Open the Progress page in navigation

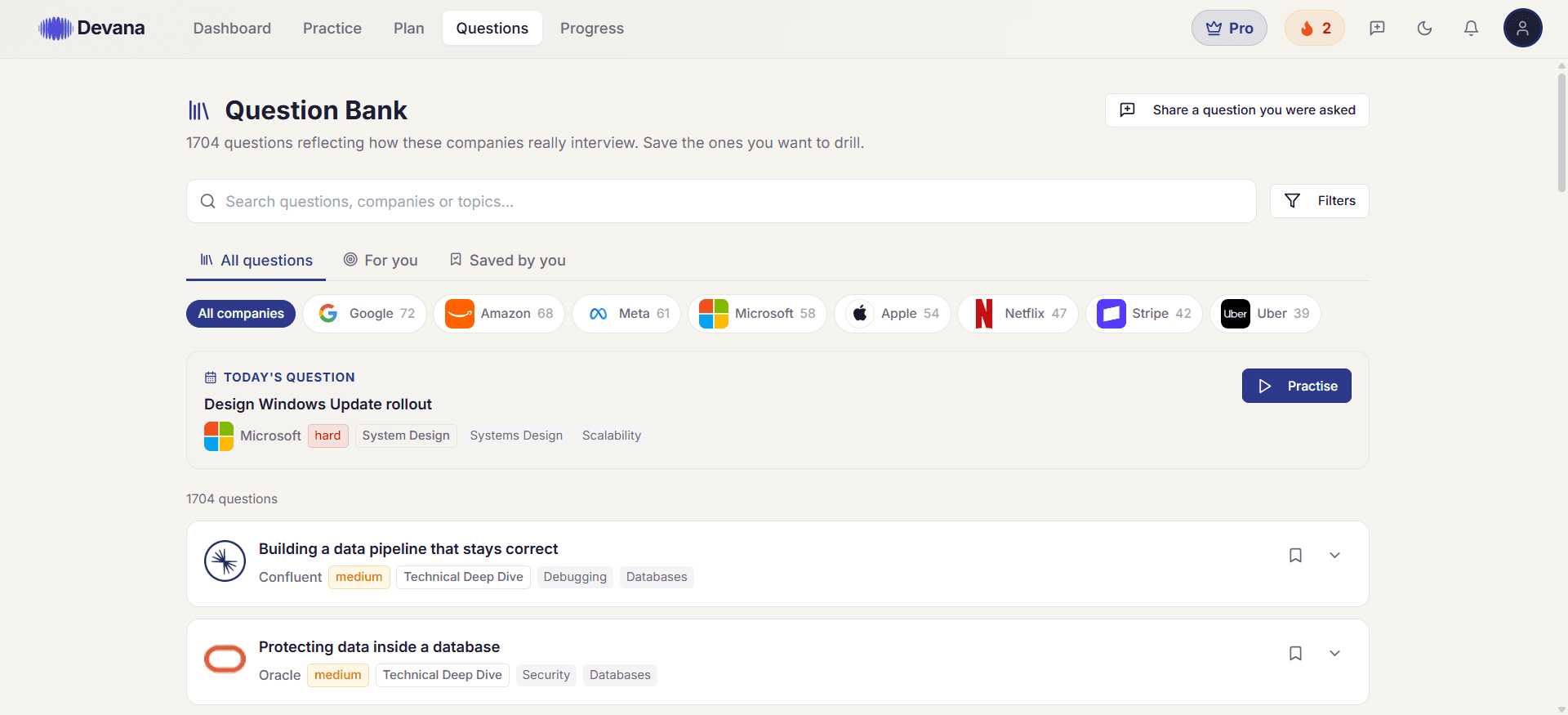coord(592,29)
